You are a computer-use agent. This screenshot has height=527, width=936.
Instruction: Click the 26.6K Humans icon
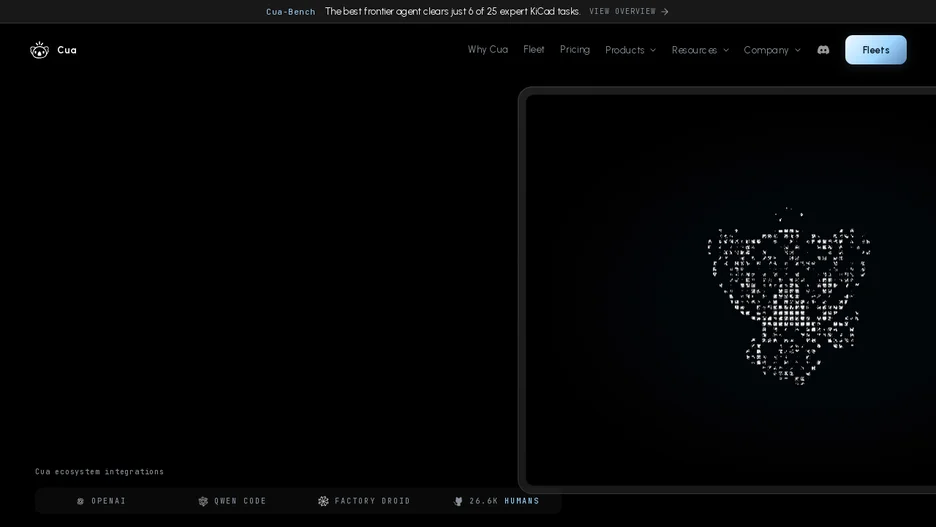point(458,501)
